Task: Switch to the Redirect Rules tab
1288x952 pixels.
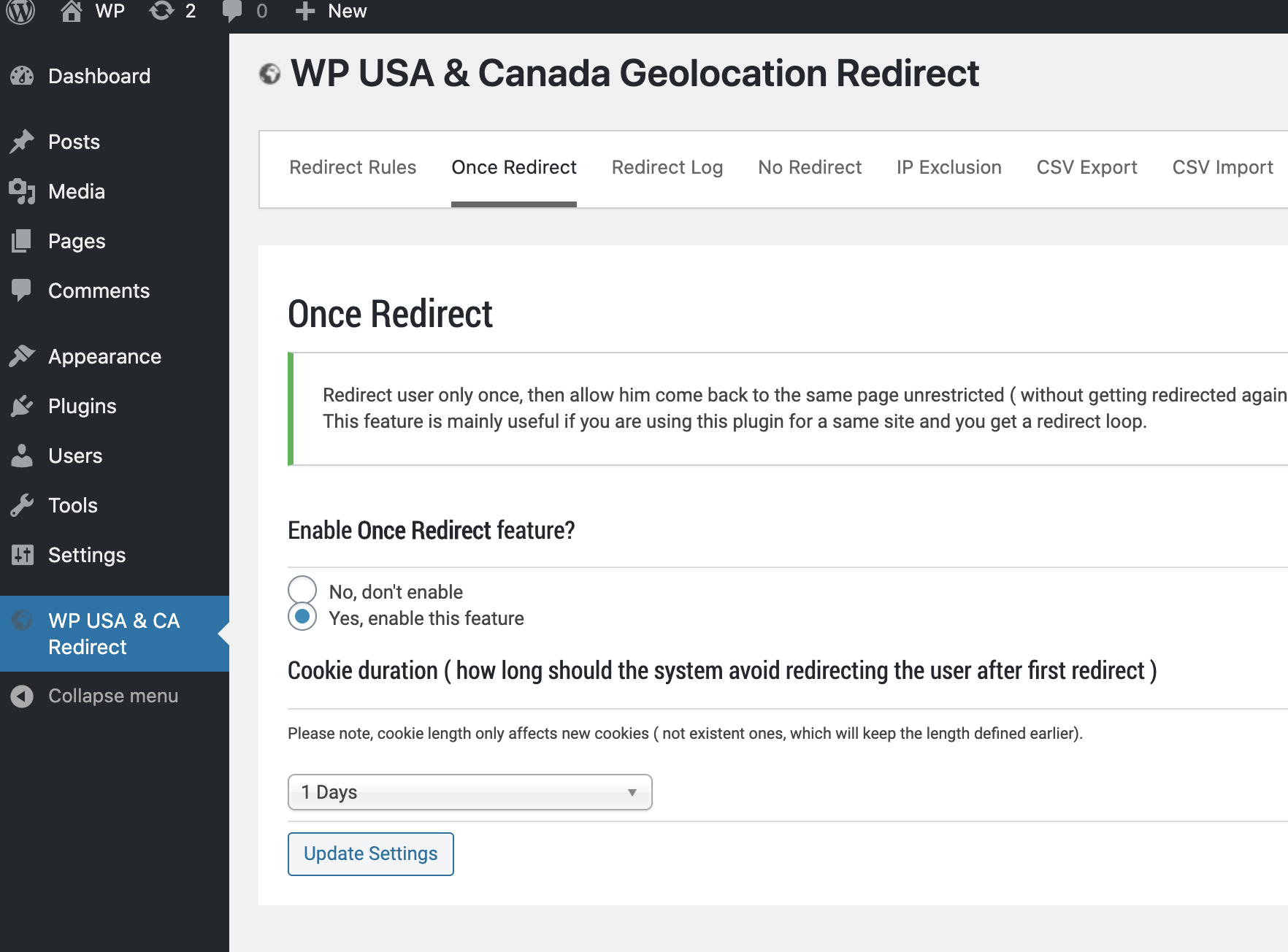Action: 353,167
